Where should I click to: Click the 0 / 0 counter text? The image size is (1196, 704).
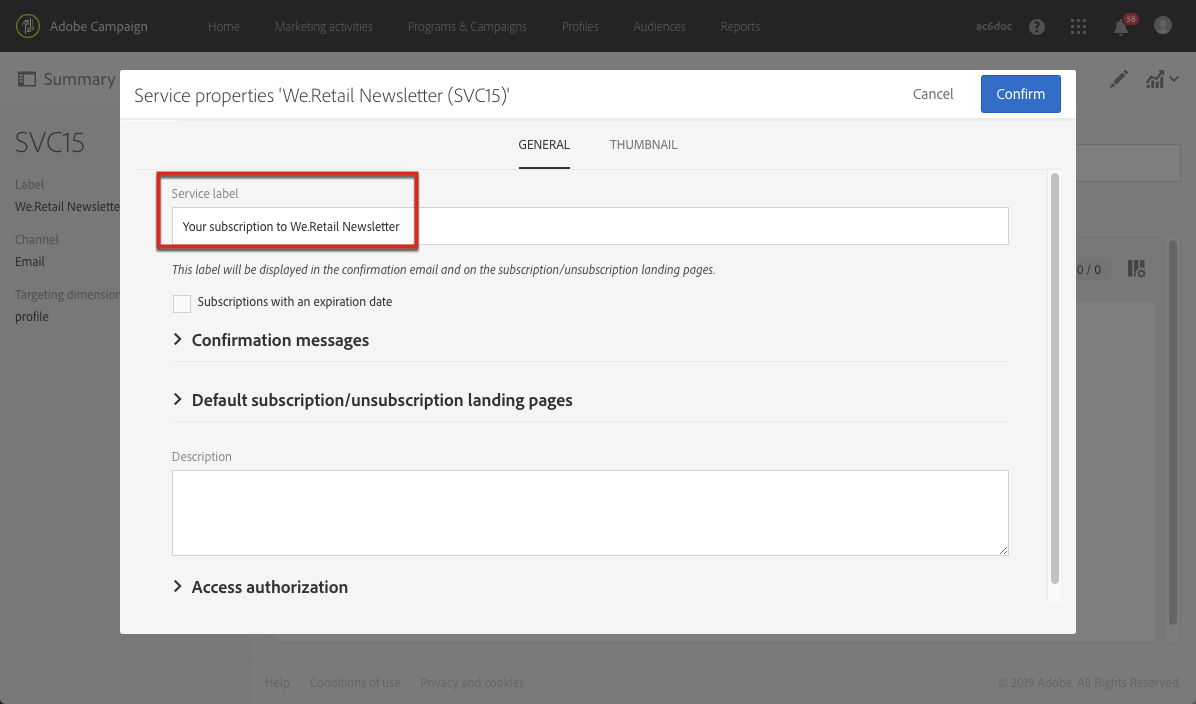click(1088, 269)
